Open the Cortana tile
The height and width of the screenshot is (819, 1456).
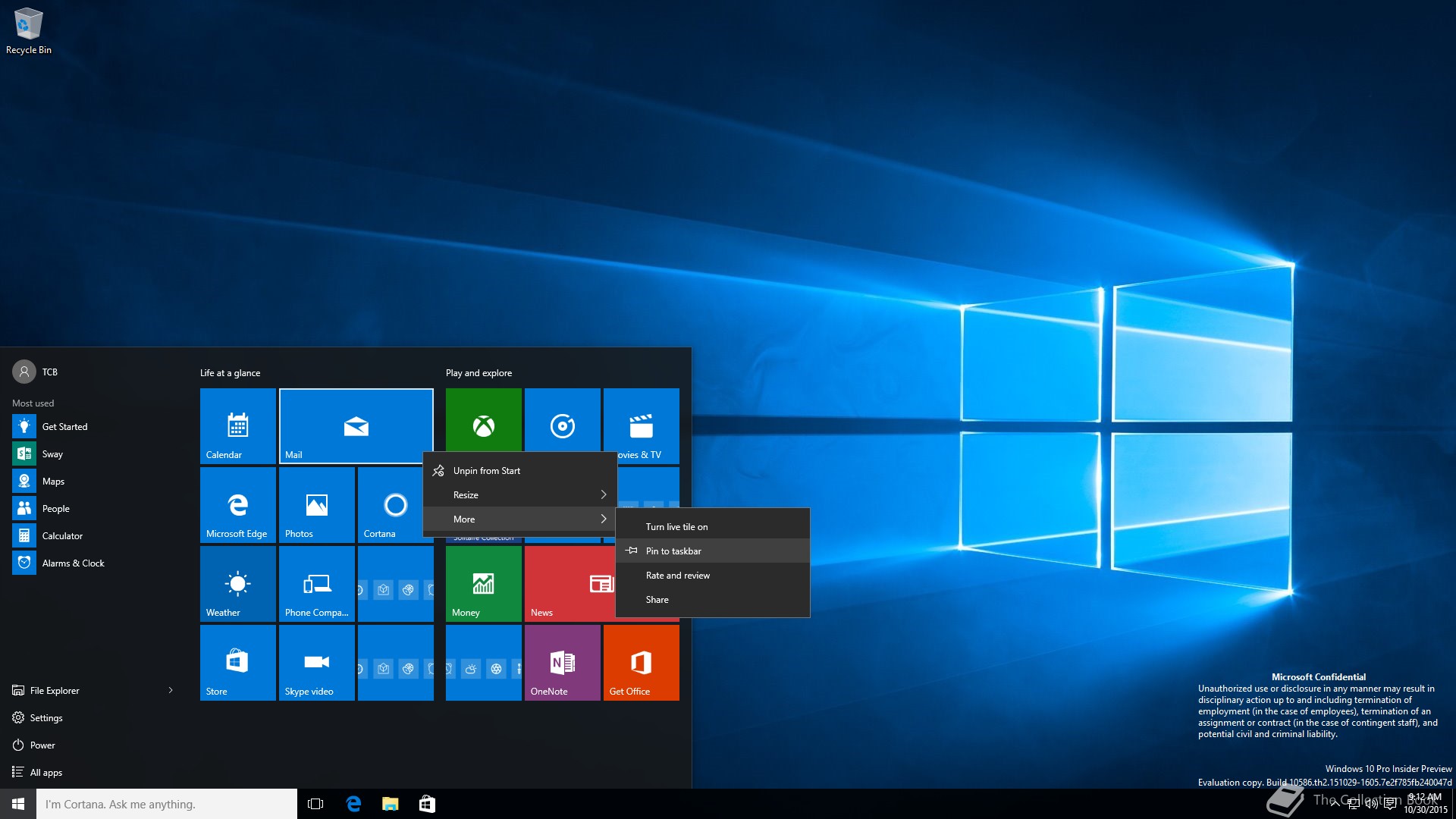tap(390, 505)
